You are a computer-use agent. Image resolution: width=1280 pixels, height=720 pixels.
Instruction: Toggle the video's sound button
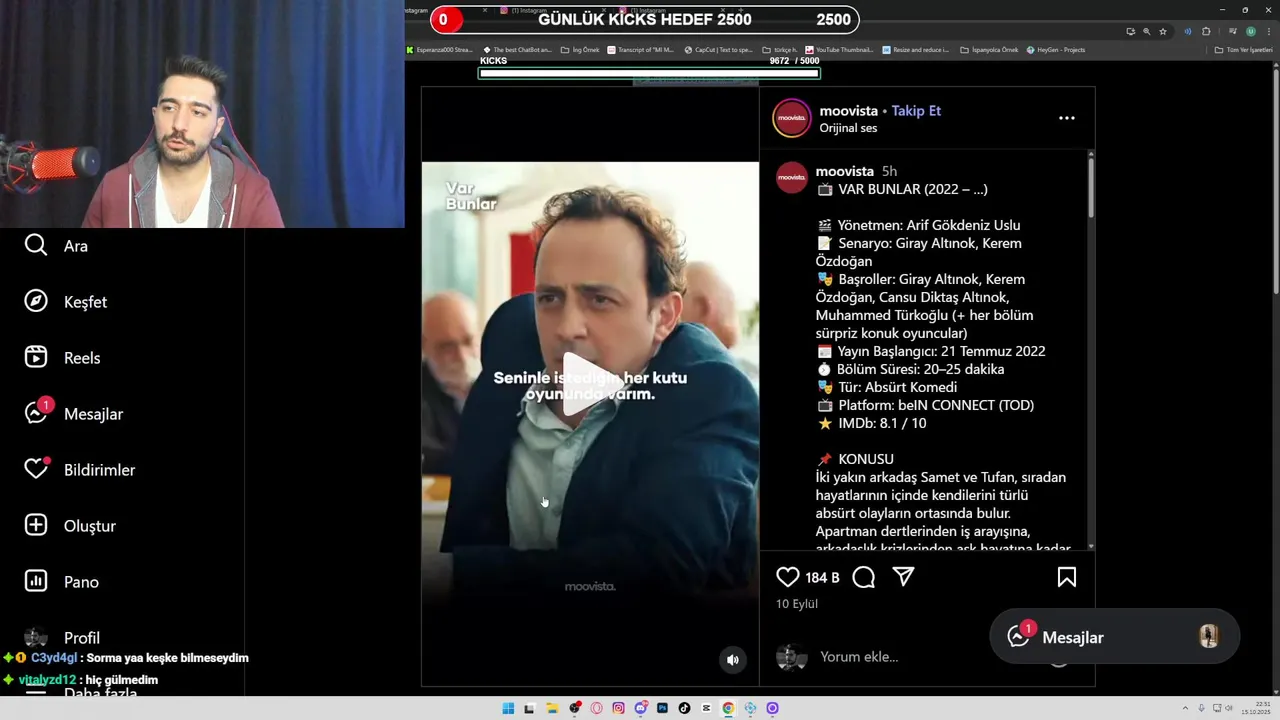coord(733,659)
